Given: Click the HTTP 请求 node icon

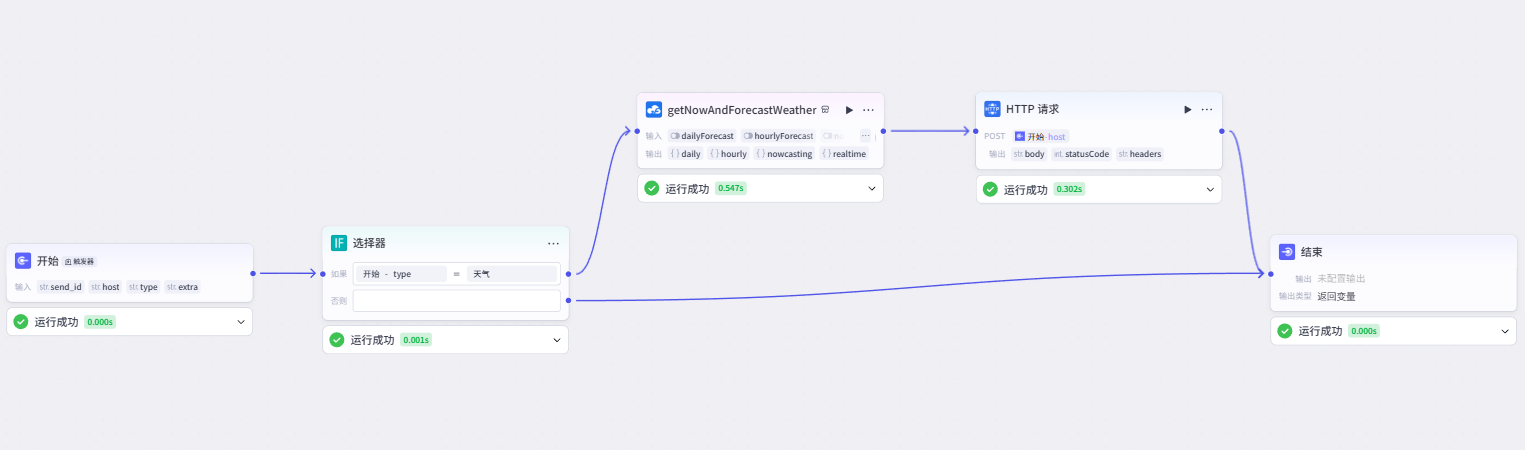Looking at the screenshot, I should tap(992, 109).
